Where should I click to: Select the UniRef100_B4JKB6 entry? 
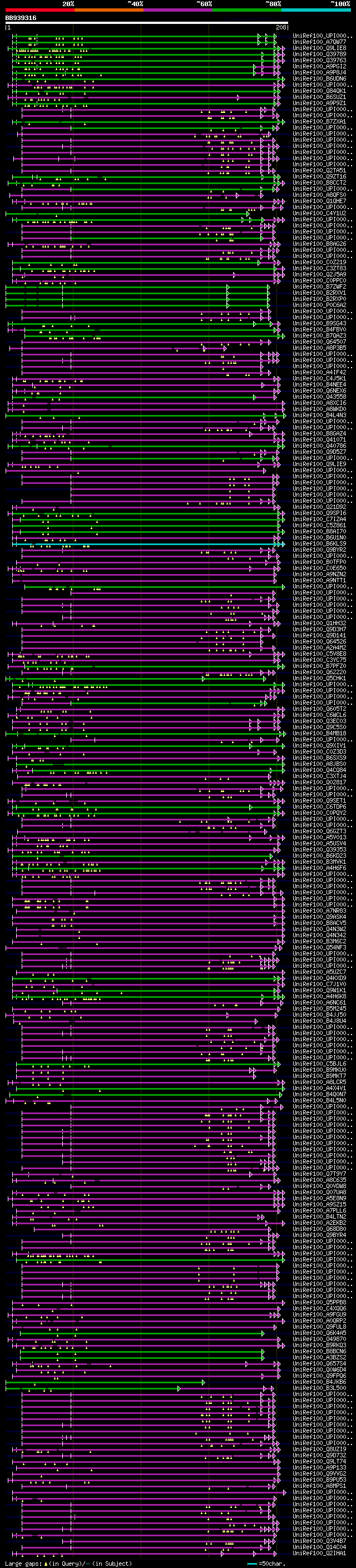click(319, 1382)
